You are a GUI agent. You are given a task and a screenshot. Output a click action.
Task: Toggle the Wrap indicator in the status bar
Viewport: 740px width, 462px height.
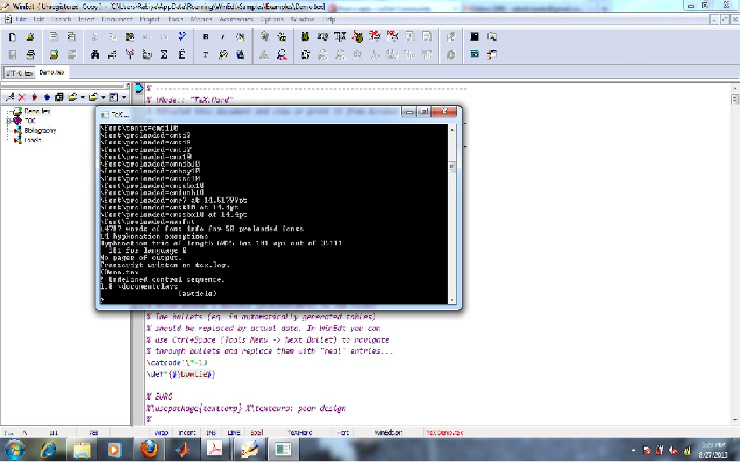pyautogui.click(x=161, y=432)
